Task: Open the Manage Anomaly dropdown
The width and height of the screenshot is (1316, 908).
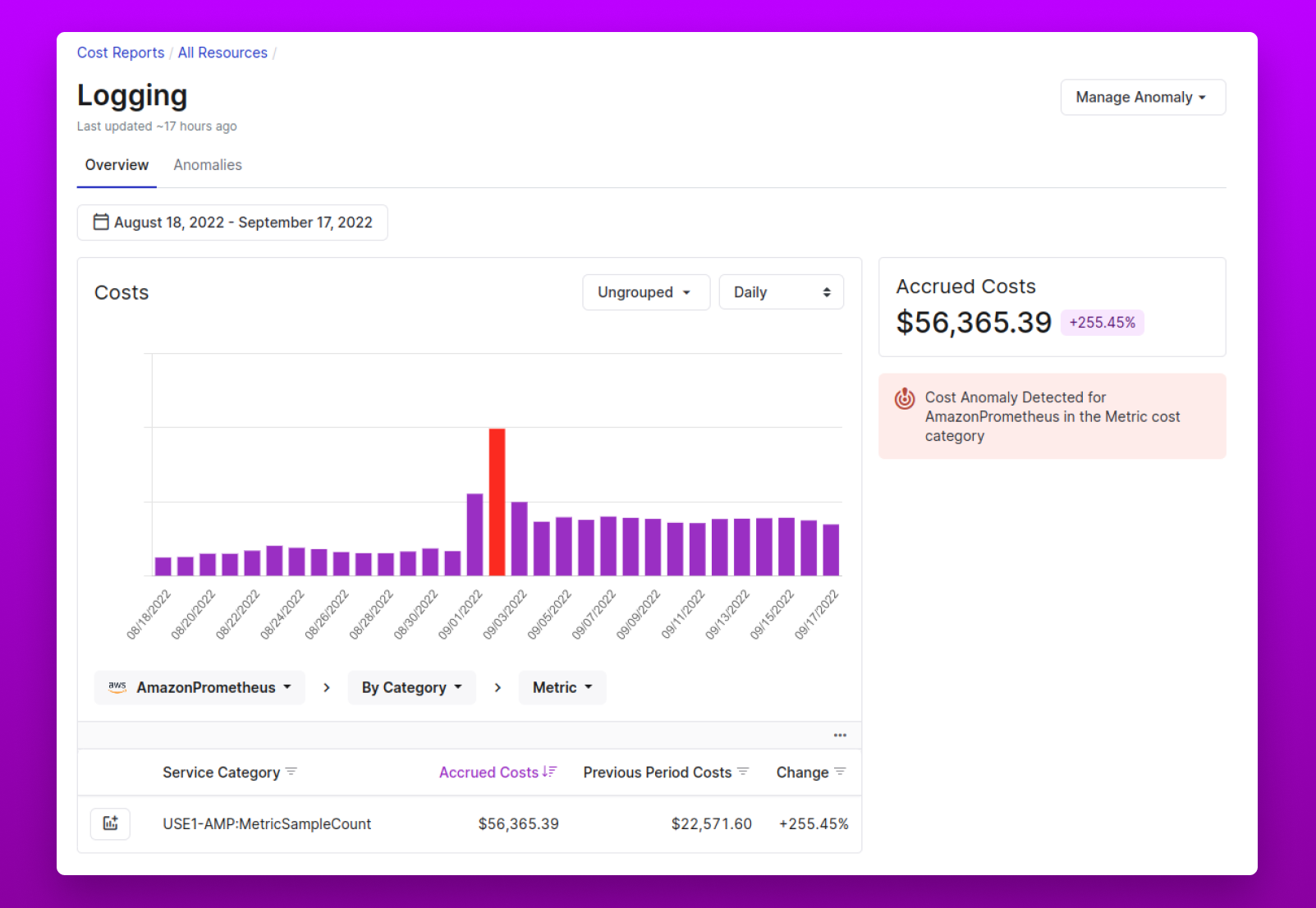Action: tap(1143, 97)
